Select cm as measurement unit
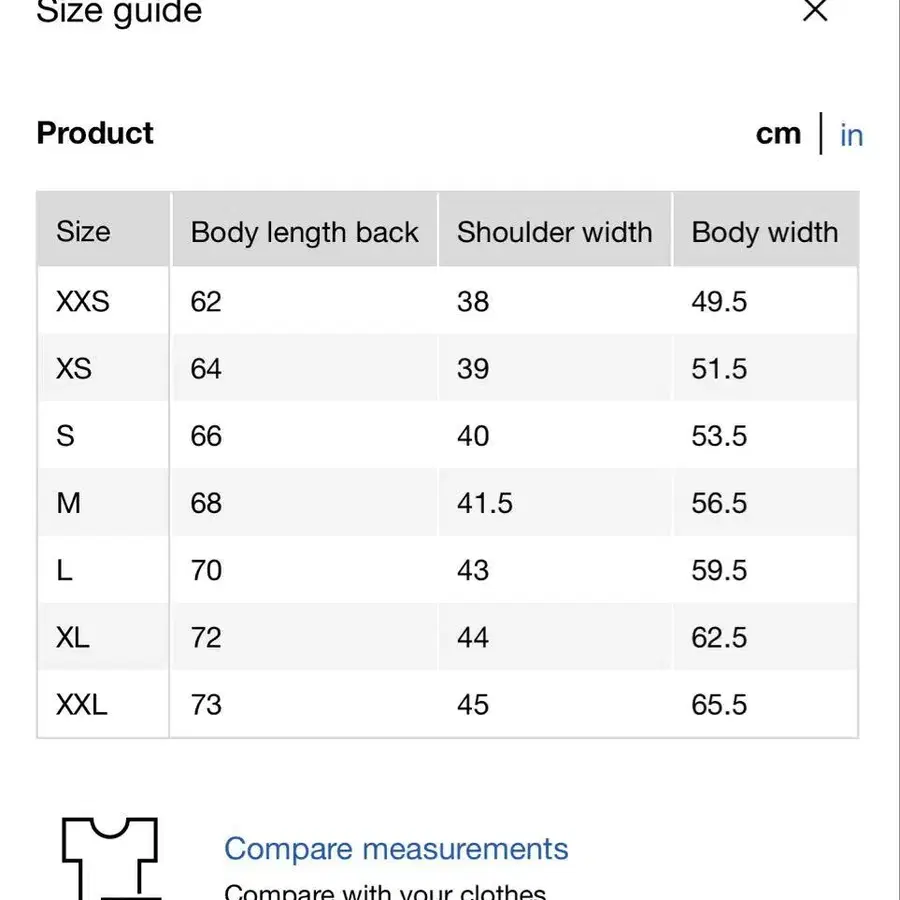The height and width of the screenshot is (900, 900). tap(778, 134)
